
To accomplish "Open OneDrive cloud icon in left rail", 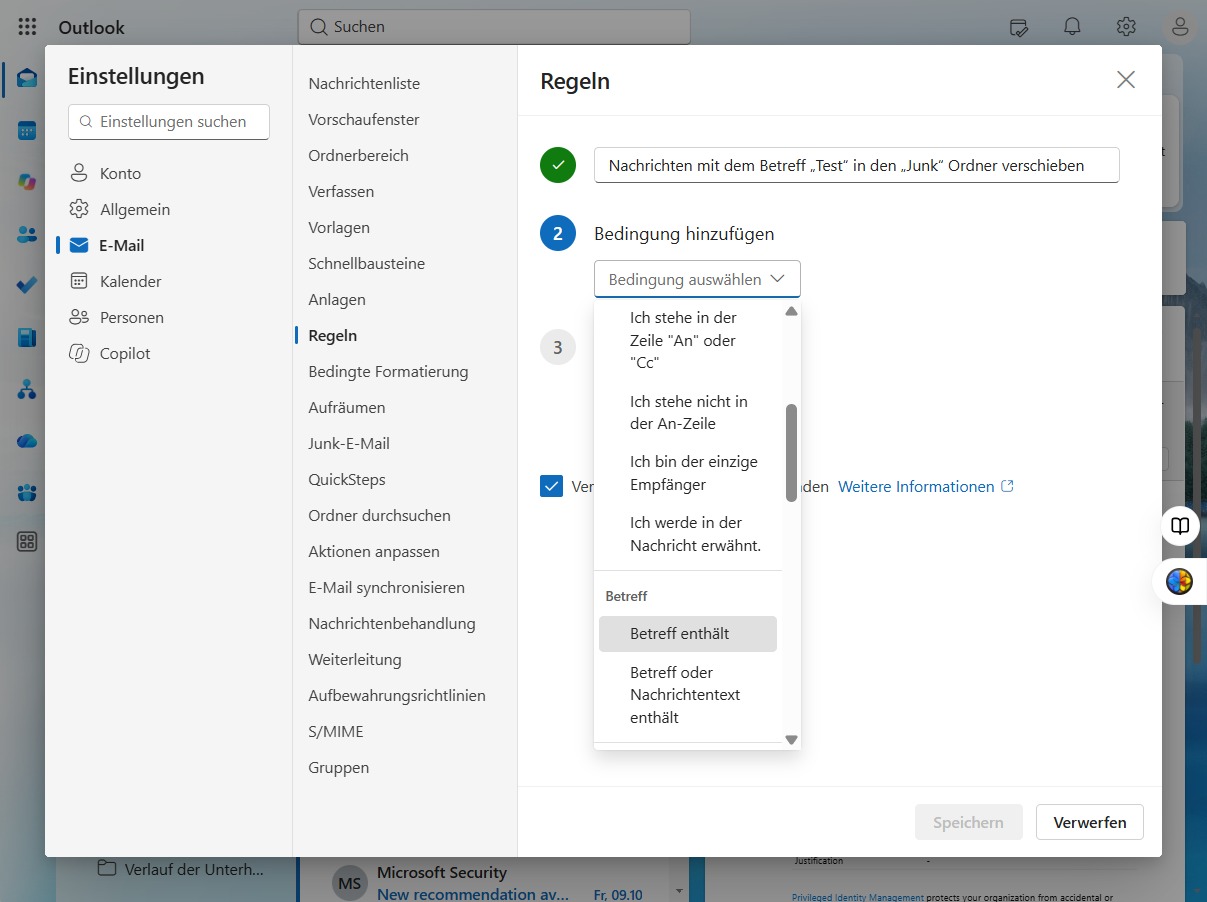I will [27, 440].
